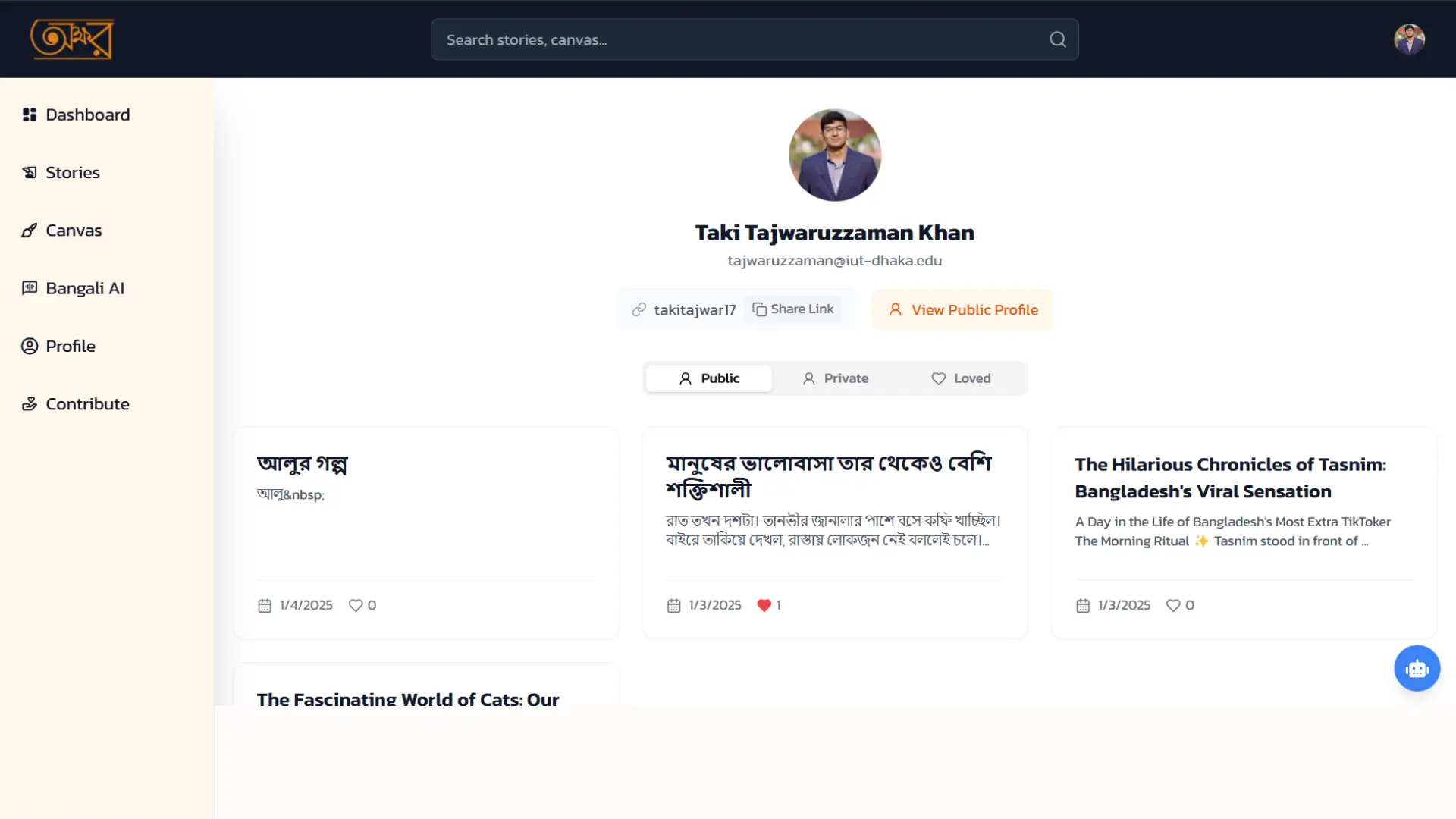Switch to the Loved tab
1456x819 pixels.
(961, 378)
